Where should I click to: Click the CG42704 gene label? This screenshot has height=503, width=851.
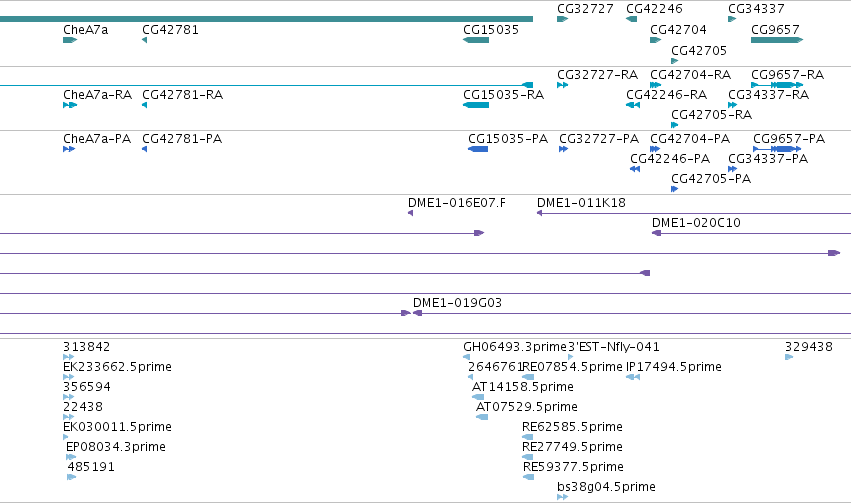point(678,30)
